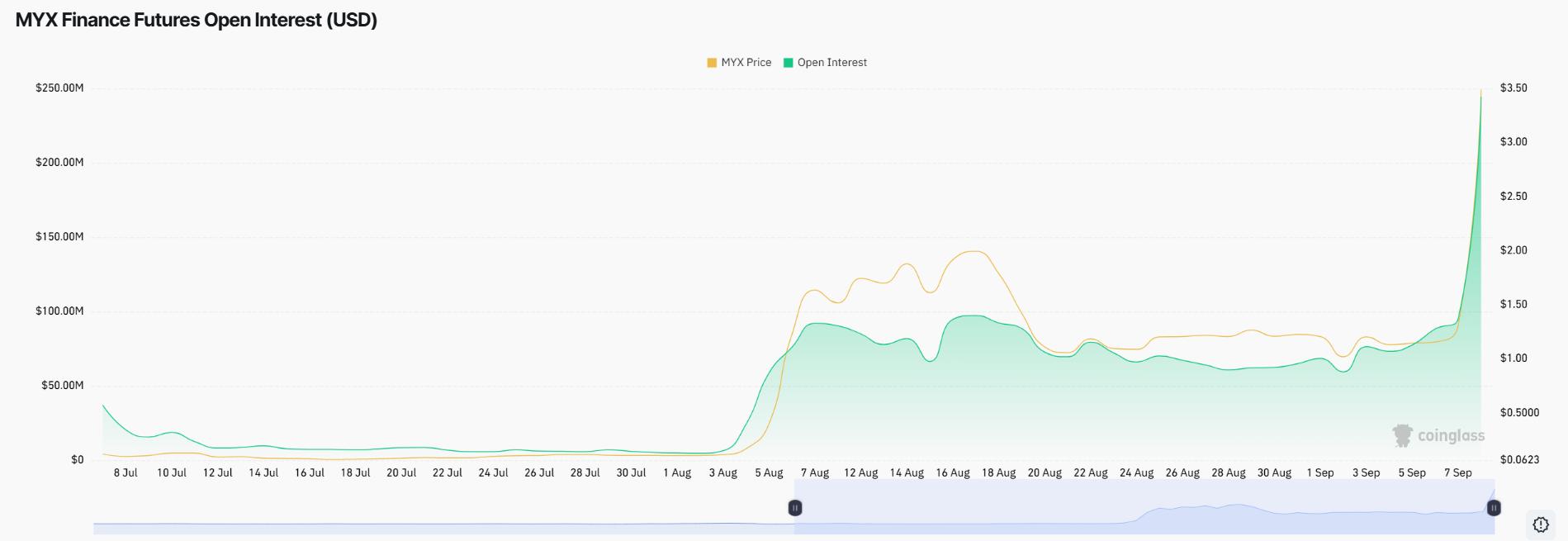This screenshot has height=541, width=1568.
Task: Click the $250.00M left axis label
Action: pos(59,88)
